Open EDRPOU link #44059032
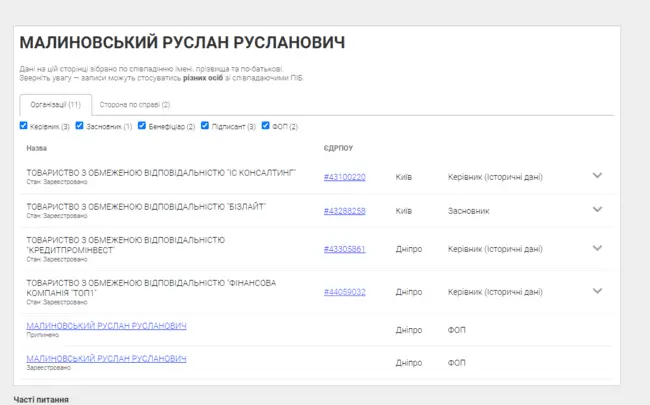This screenshot has width=650, height=405. 344,292
